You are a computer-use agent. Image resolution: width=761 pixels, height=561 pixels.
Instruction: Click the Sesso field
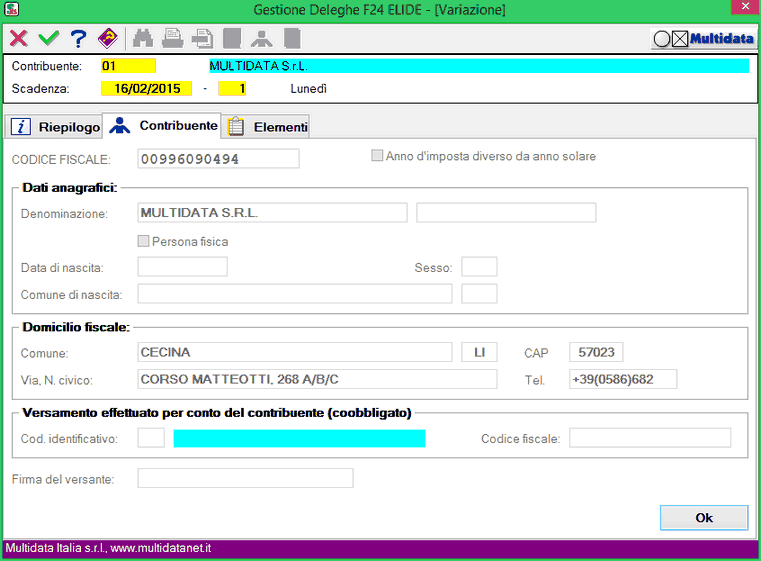479,267
